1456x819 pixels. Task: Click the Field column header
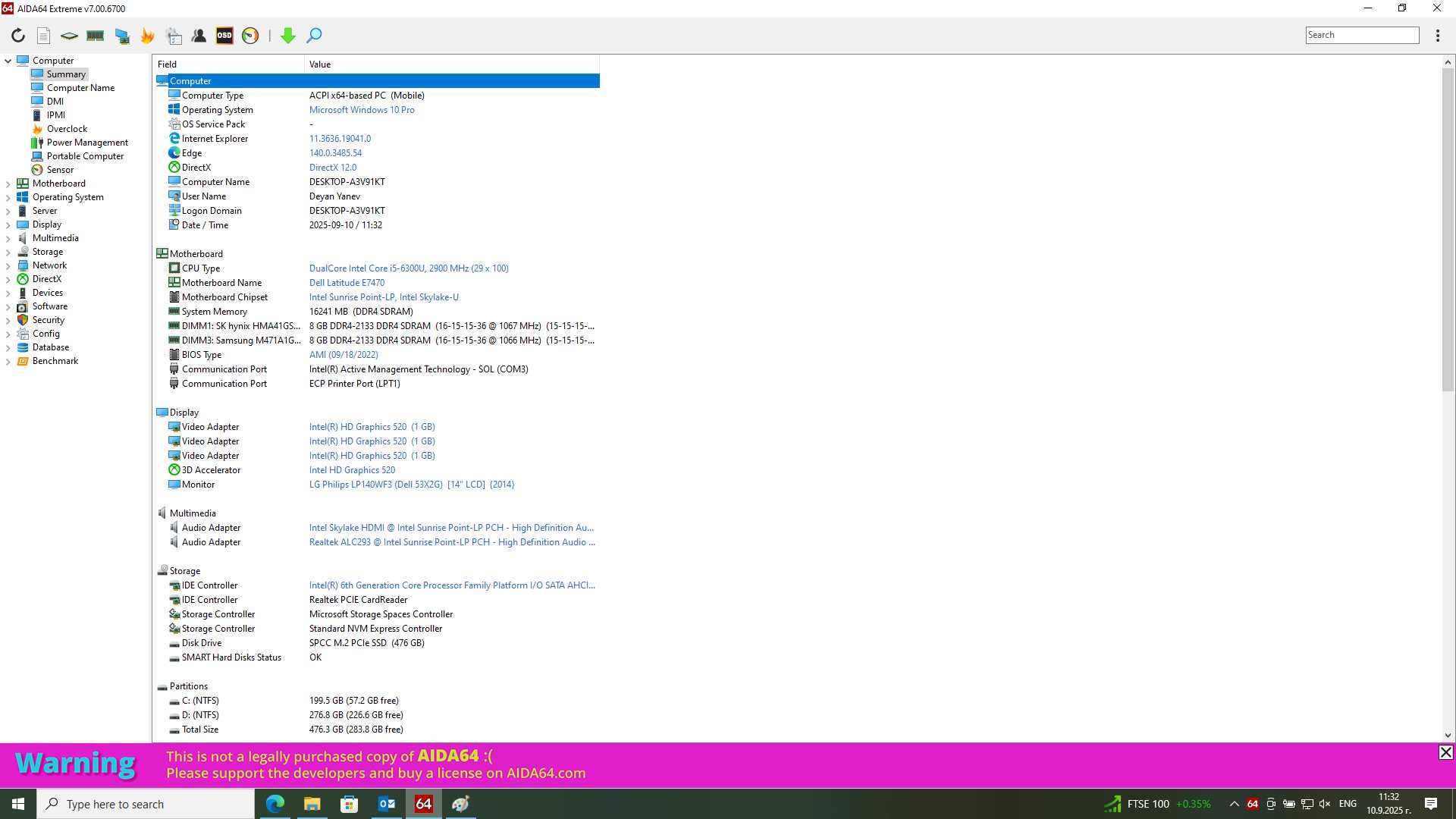tap(228, 64)
